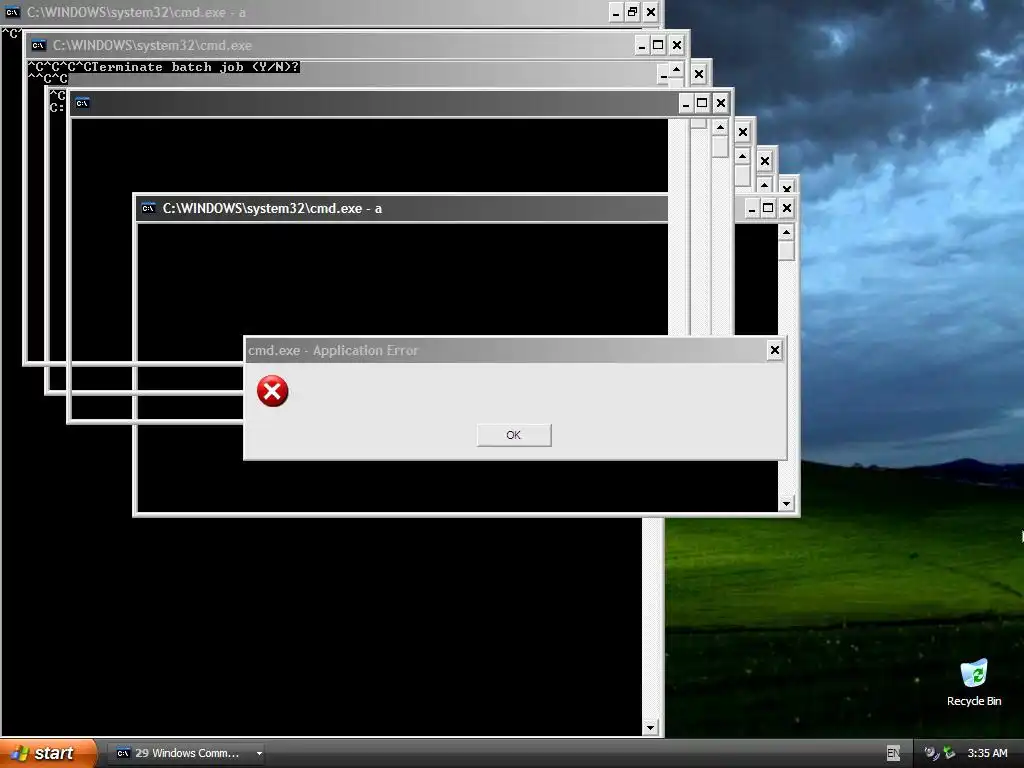Open the Recycle Bin desktop icon
Viewport: 1024px width, 768px height.
point(974,682)
